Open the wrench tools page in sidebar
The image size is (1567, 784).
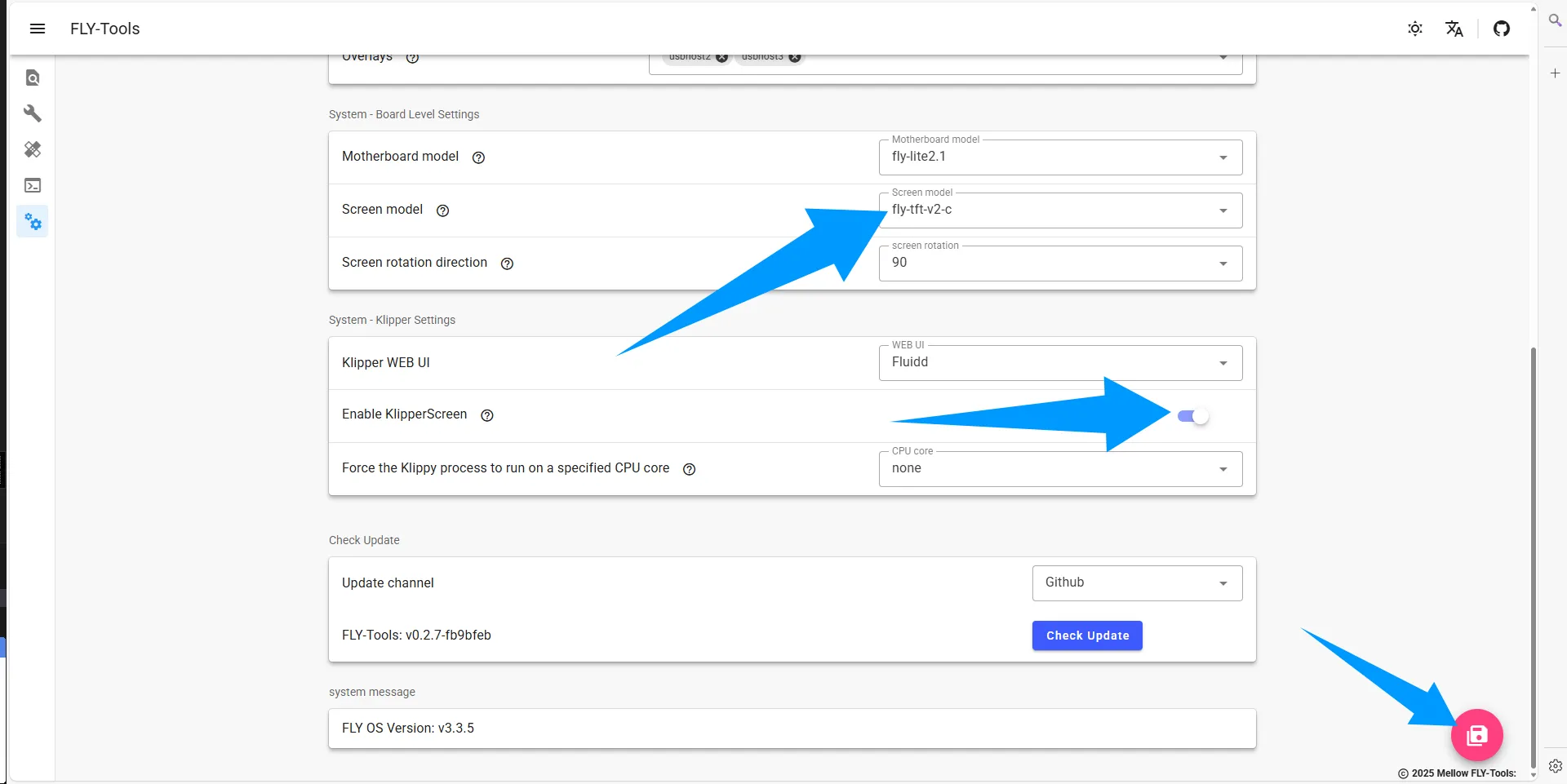(x=33, y=113)
